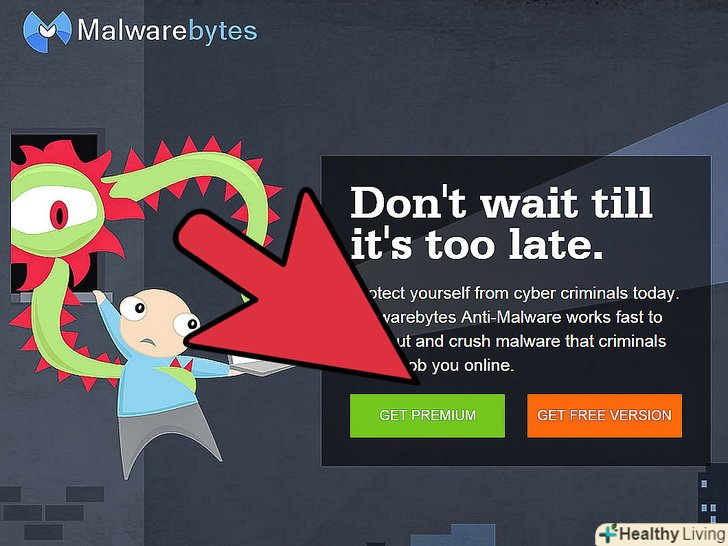The width and height of the screenshot is (728, 546).
Task: Click the one-eyed green monster's red eye
Action: (x=59, y=214)
